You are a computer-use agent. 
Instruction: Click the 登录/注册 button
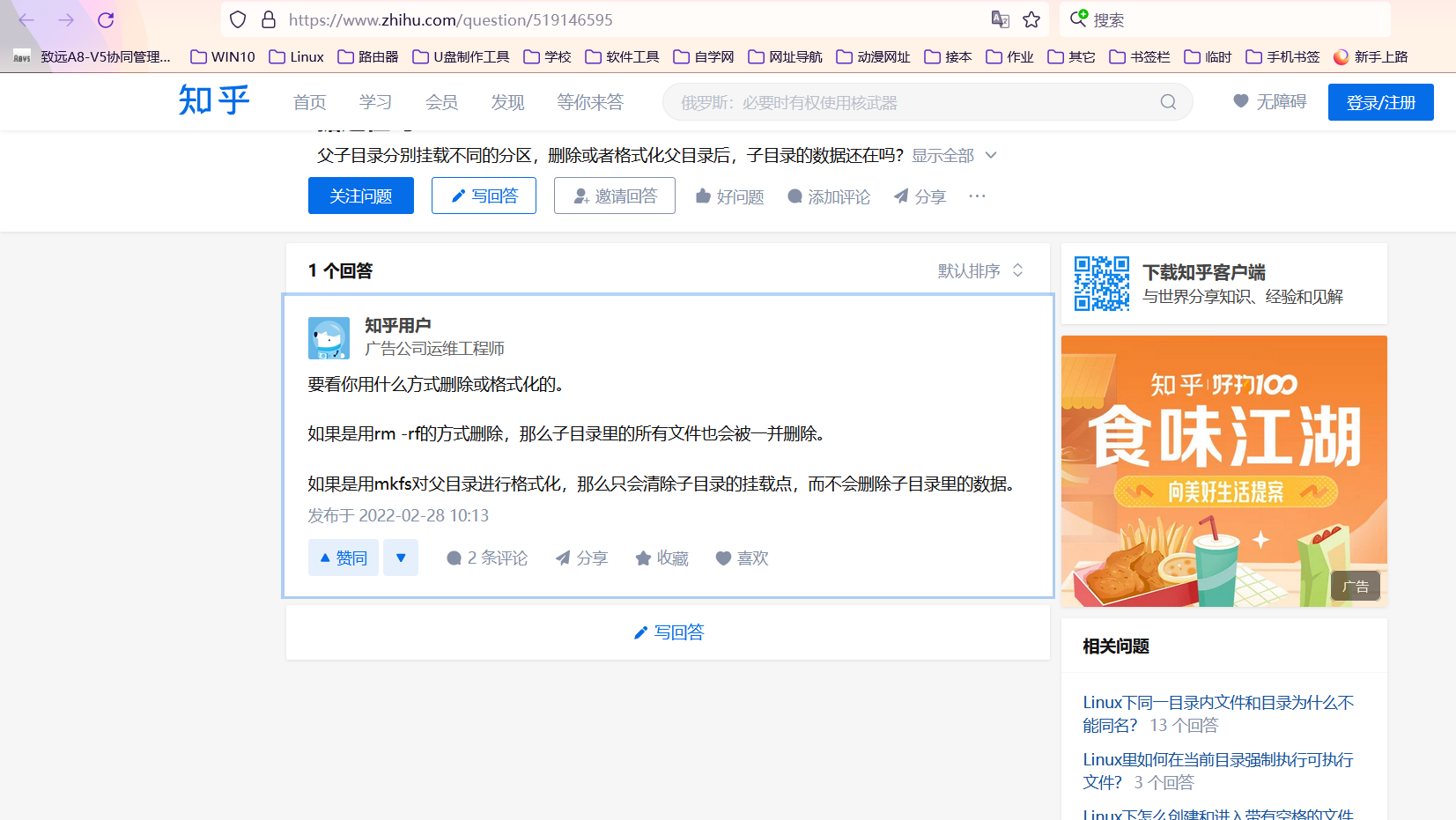[1380, 101]
